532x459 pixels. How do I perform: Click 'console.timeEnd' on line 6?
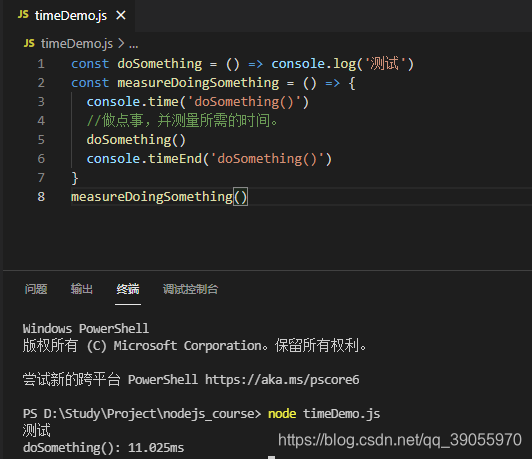[144, 159]
